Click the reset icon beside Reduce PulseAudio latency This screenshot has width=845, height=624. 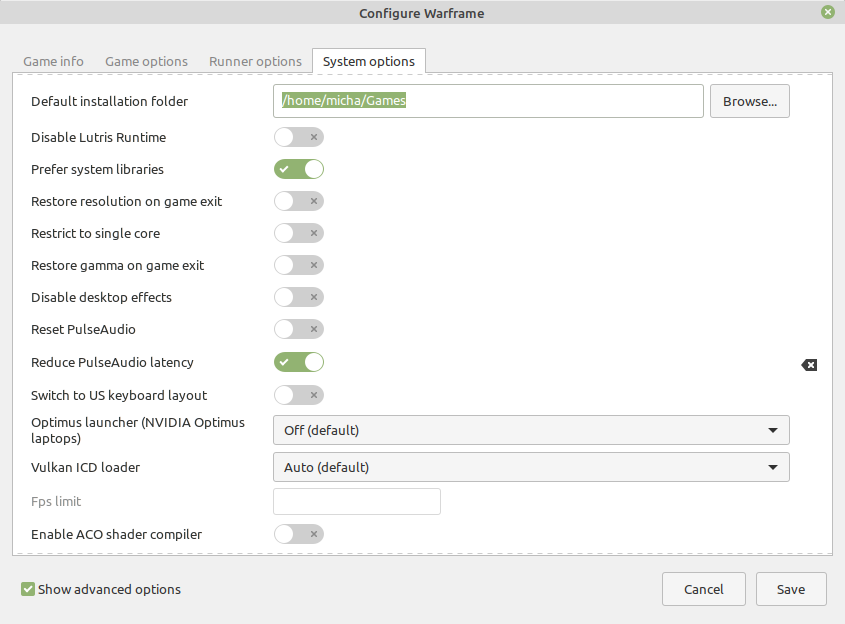[x=809, y=365]
